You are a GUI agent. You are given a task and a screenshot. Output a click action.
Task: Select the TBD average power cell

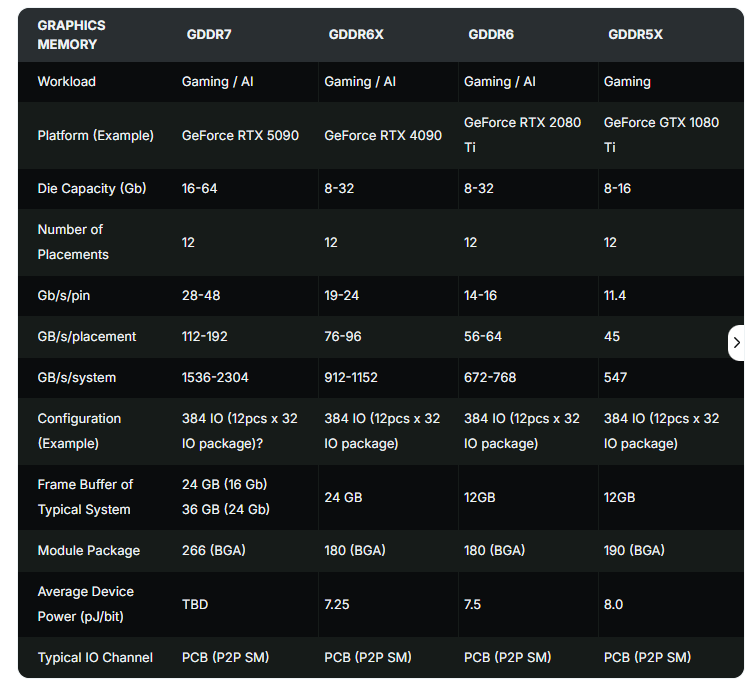coord(196,604)
